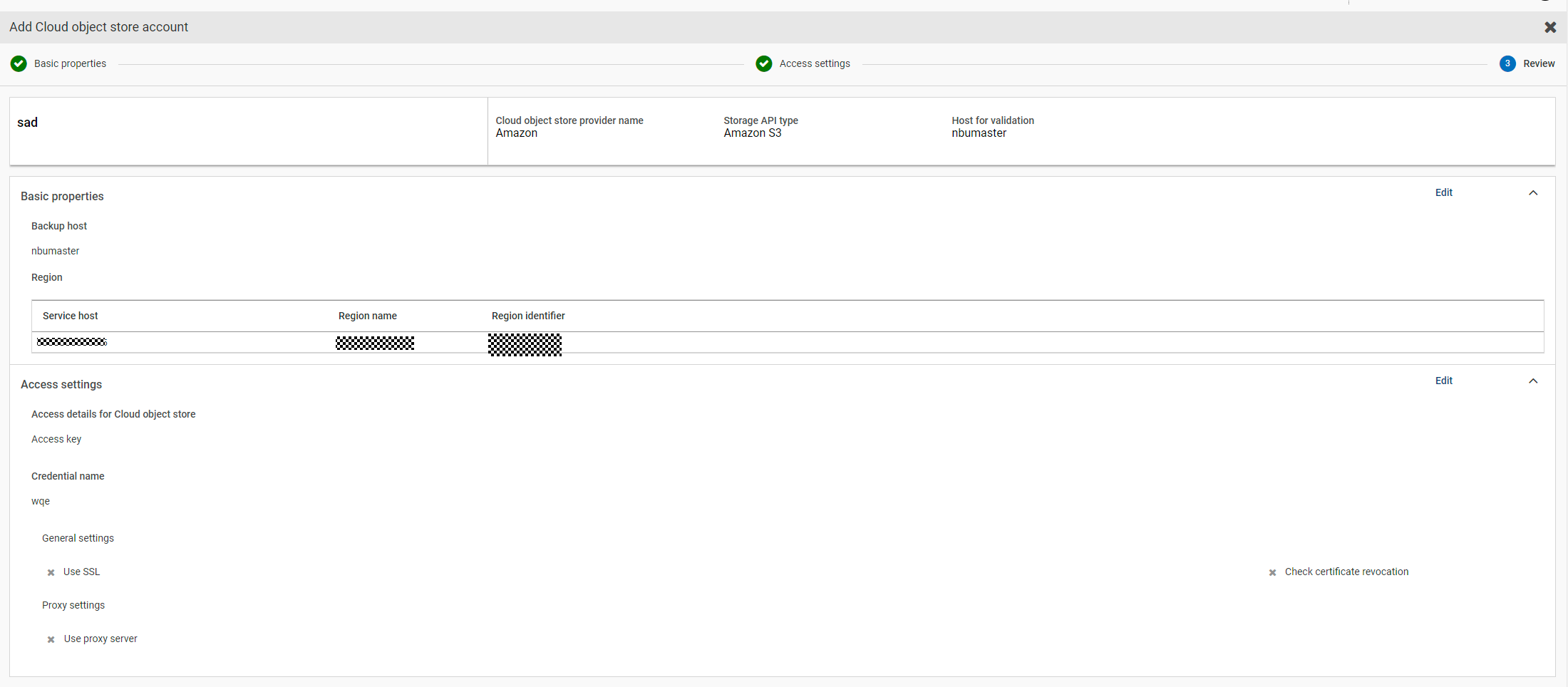This screenshot has width=1568, height=687.
Task: Click 'Access details for Cloud object store' text
Action: (113, 414)
